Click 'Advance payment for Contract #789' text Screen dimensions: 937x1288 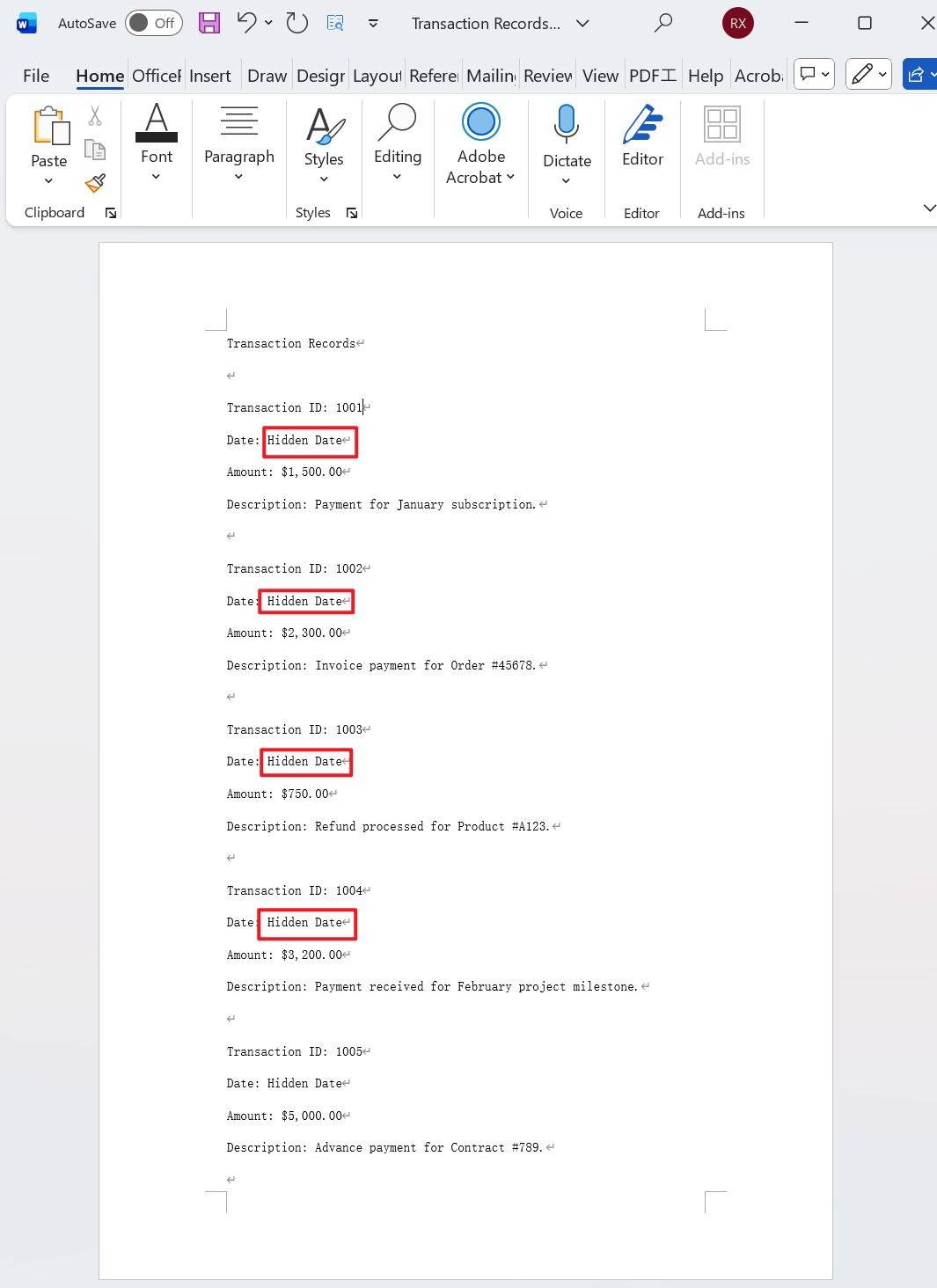point(428,1147)
